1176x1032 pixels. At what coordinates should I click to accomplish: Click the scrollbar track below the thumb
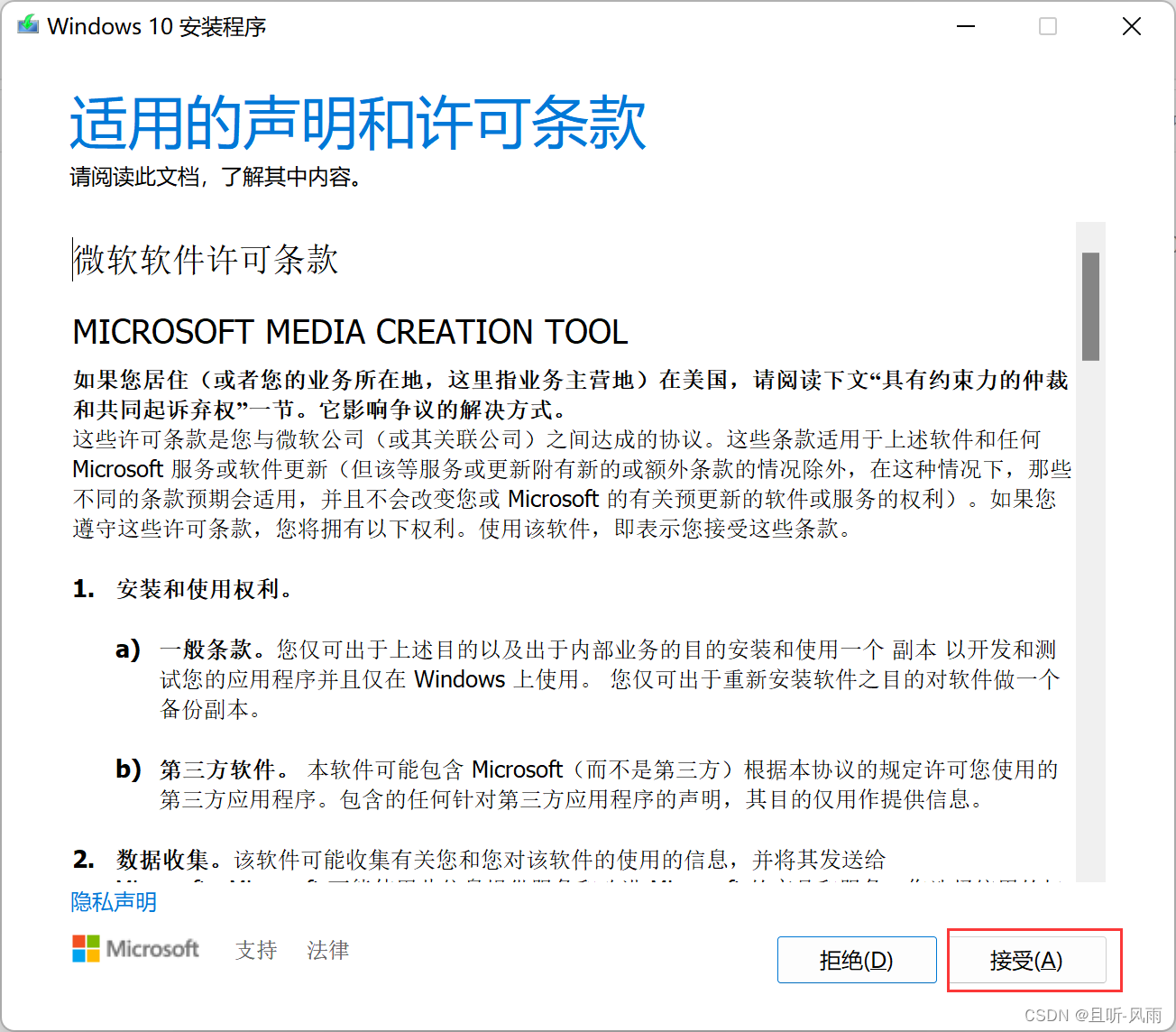(x=1089, y=631)
